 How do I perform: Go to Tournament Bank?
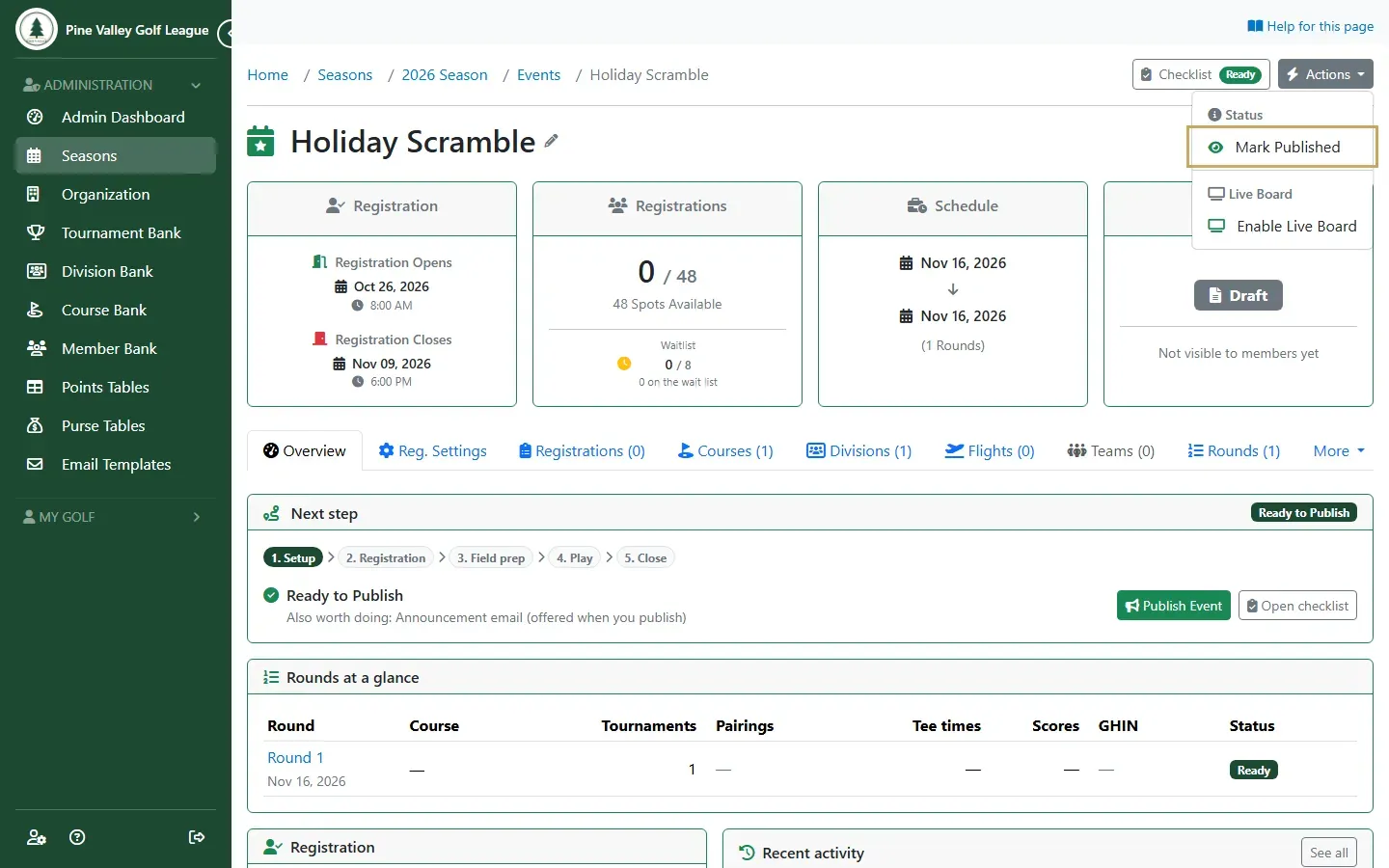pyautogui.click(x=116, y=232)
